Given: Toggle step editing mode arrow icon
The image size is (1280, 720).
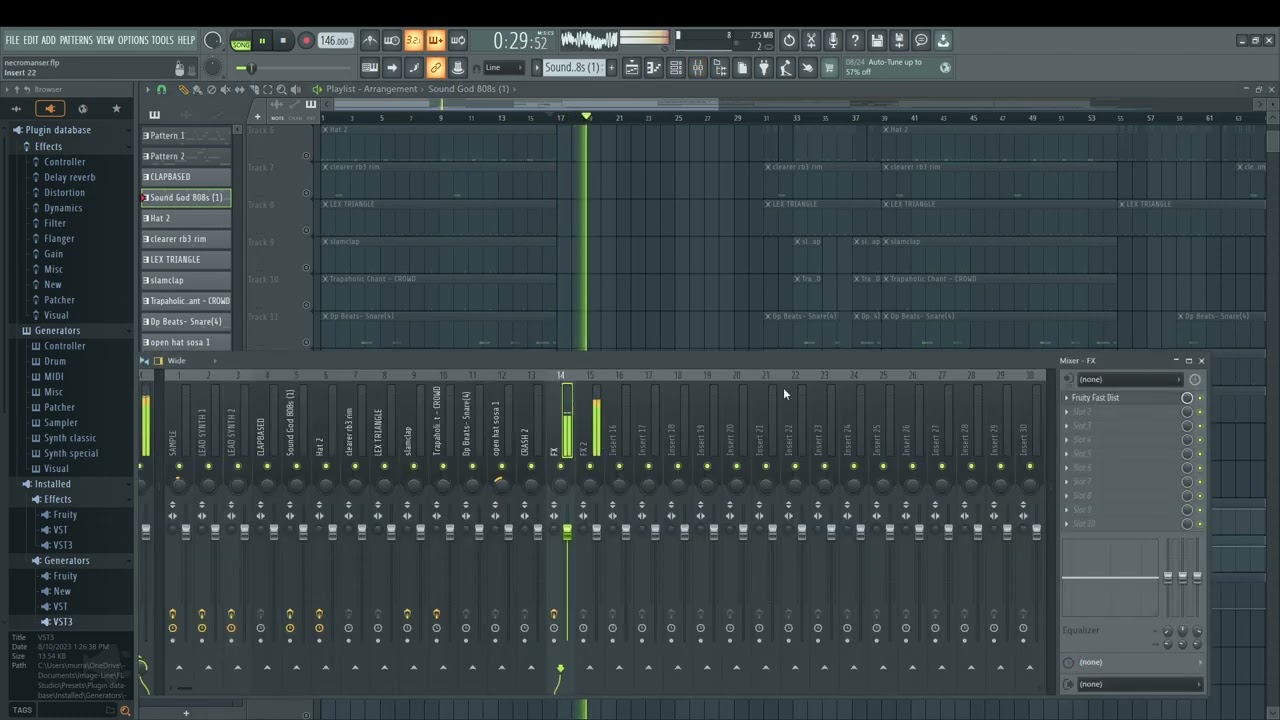Looking at the screenshot, I should (x=392, y=68).
